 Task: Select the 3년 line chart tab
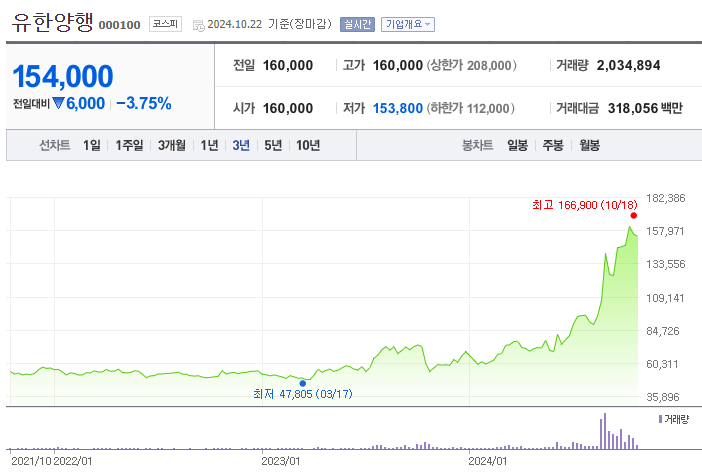pos(241,145)
